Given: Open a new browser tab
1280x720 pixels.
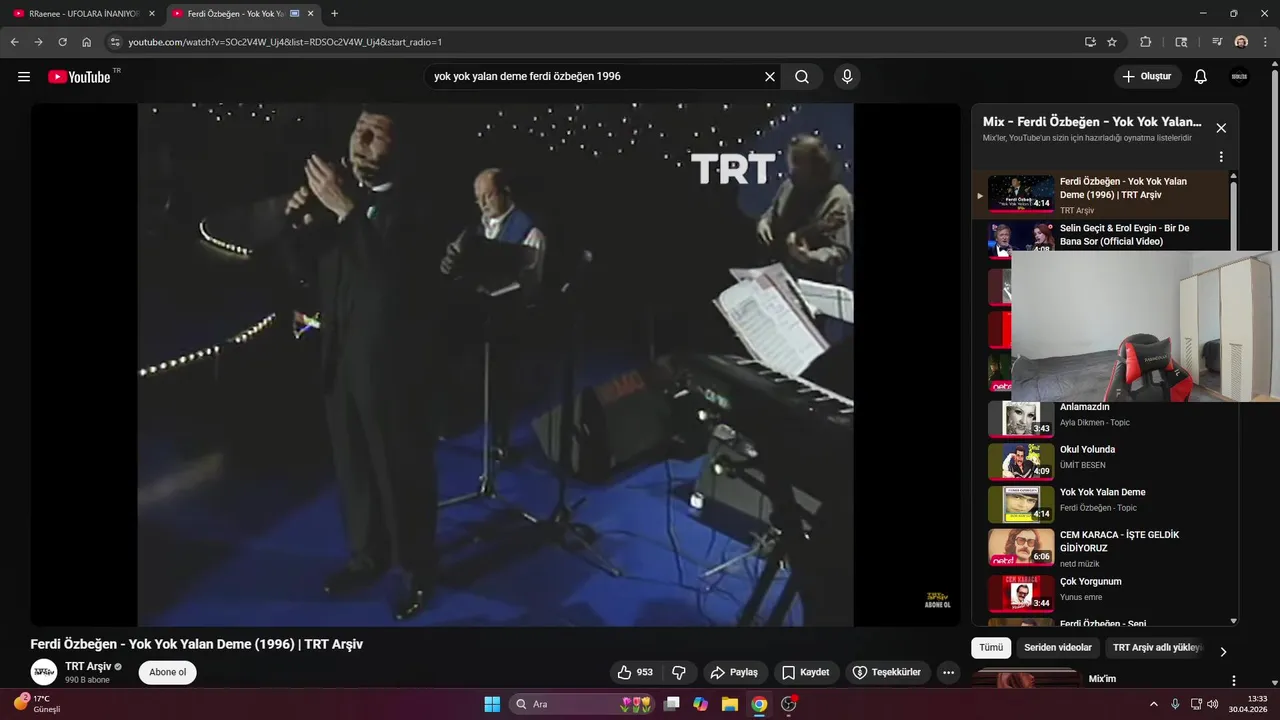Looking at the screenshot, I should pos(334,13).
